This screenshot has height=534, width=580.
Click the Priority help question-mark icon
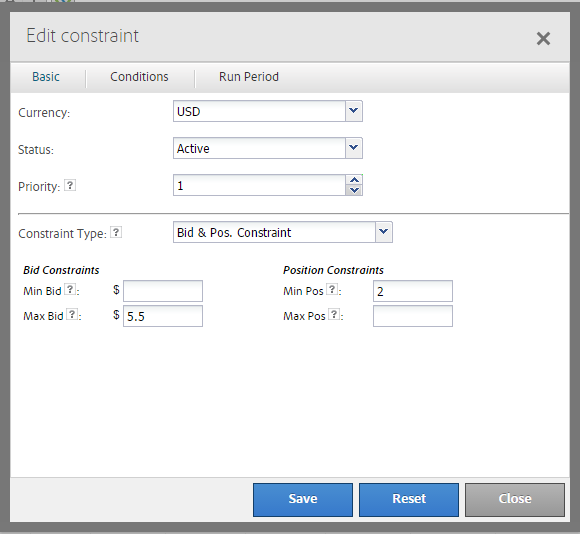70,185
